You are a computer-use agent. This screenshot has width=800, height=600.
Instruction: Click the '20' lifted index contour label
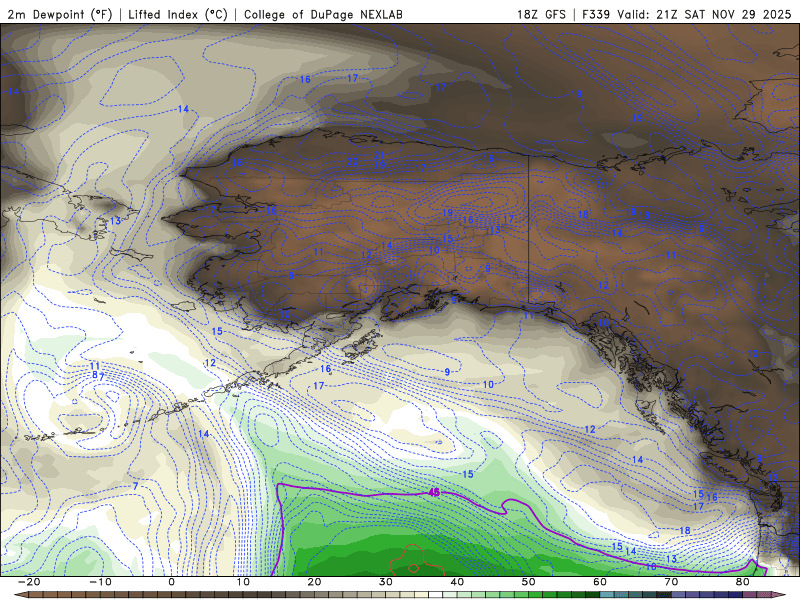(353, 162)
